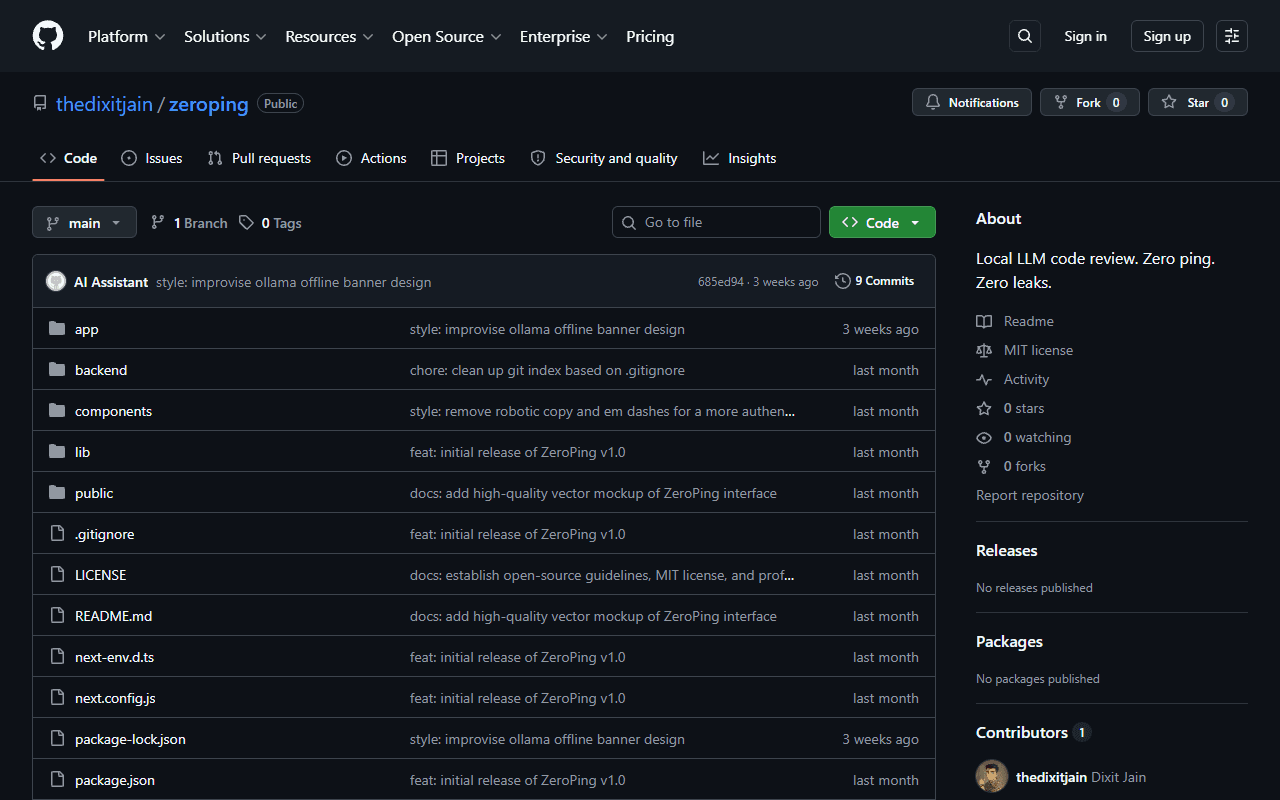Switch to the Actions tab

pos(372,158)
